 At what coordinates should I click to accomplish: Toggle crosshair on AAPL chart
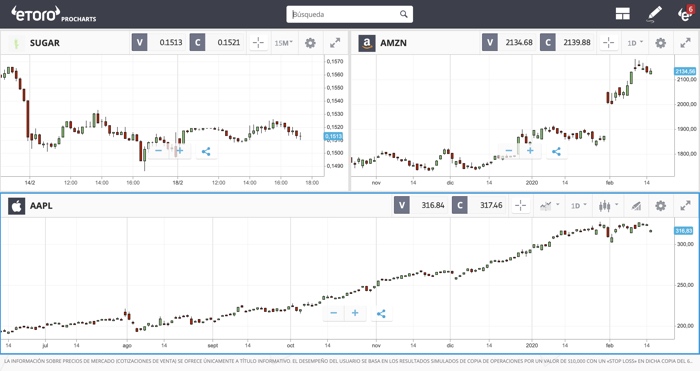tap(521, 206)
